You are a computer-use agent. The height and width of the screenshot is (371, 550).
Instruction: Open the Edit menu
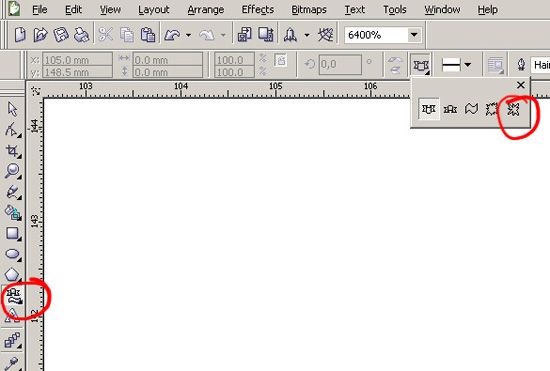click(x=73, y=10)
